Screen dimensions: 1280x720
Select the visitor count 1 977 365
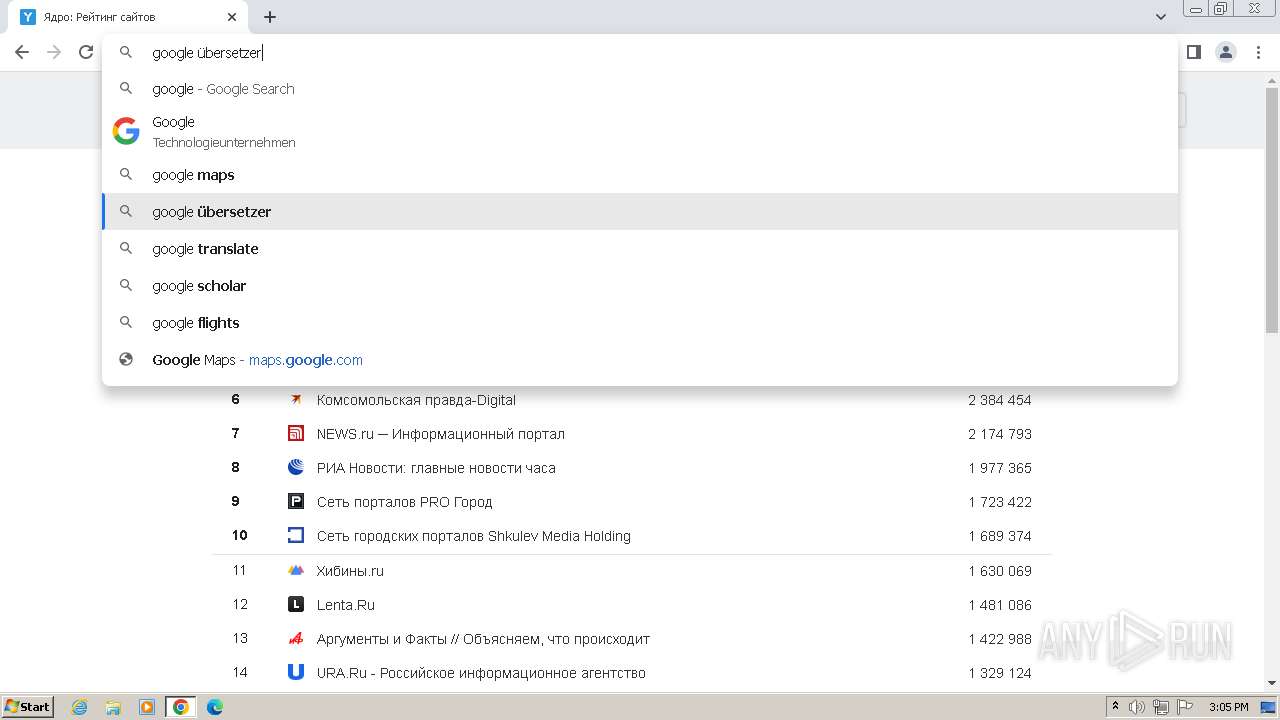point(1000,468)
